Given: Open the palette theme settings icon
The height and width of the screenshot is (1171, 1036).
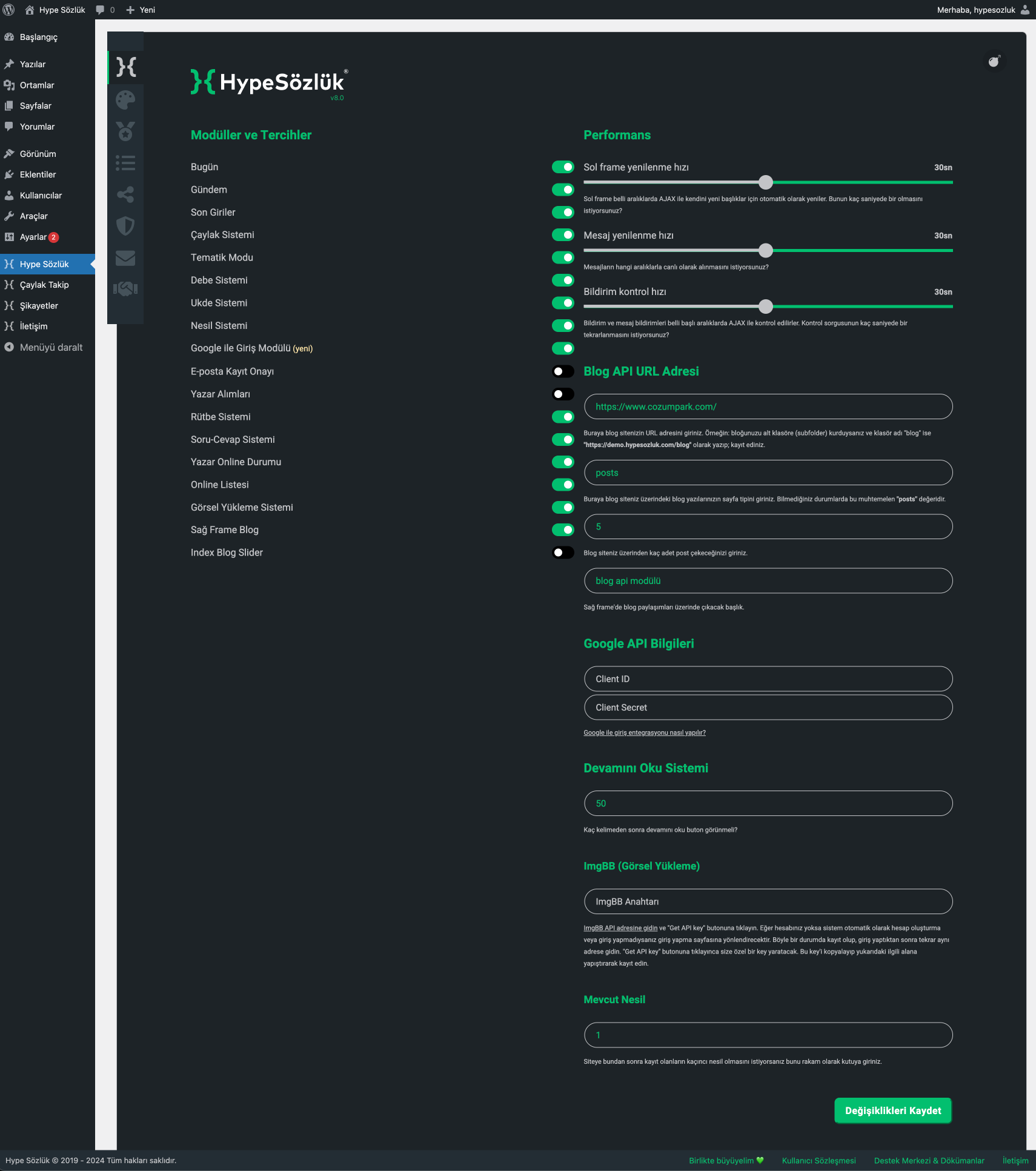Looking at the screenshot, I should pyautogui.click(x=125, y=100).
